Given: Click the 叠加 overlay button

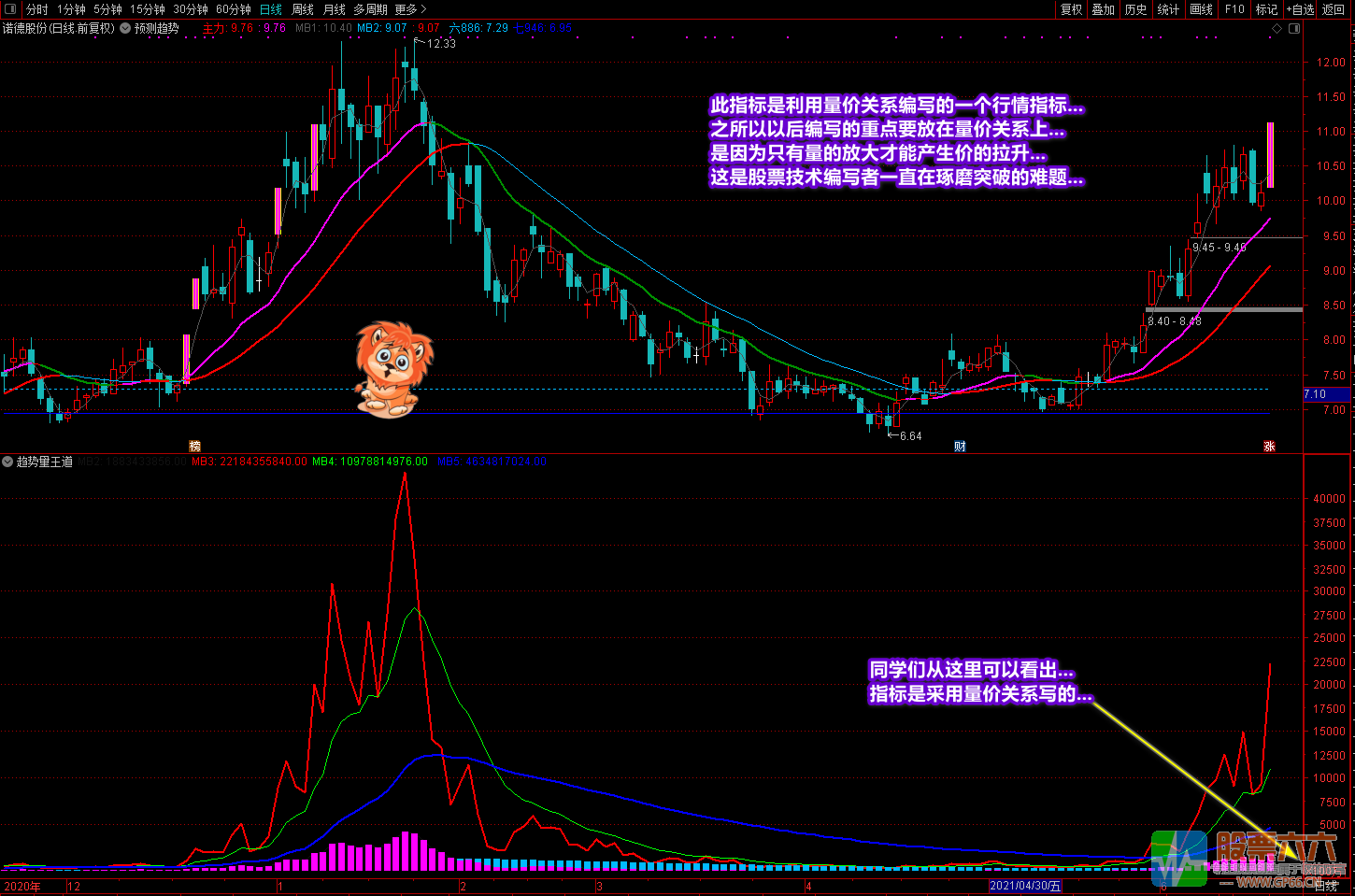Looking at the screenshot, I should 1104,9.
